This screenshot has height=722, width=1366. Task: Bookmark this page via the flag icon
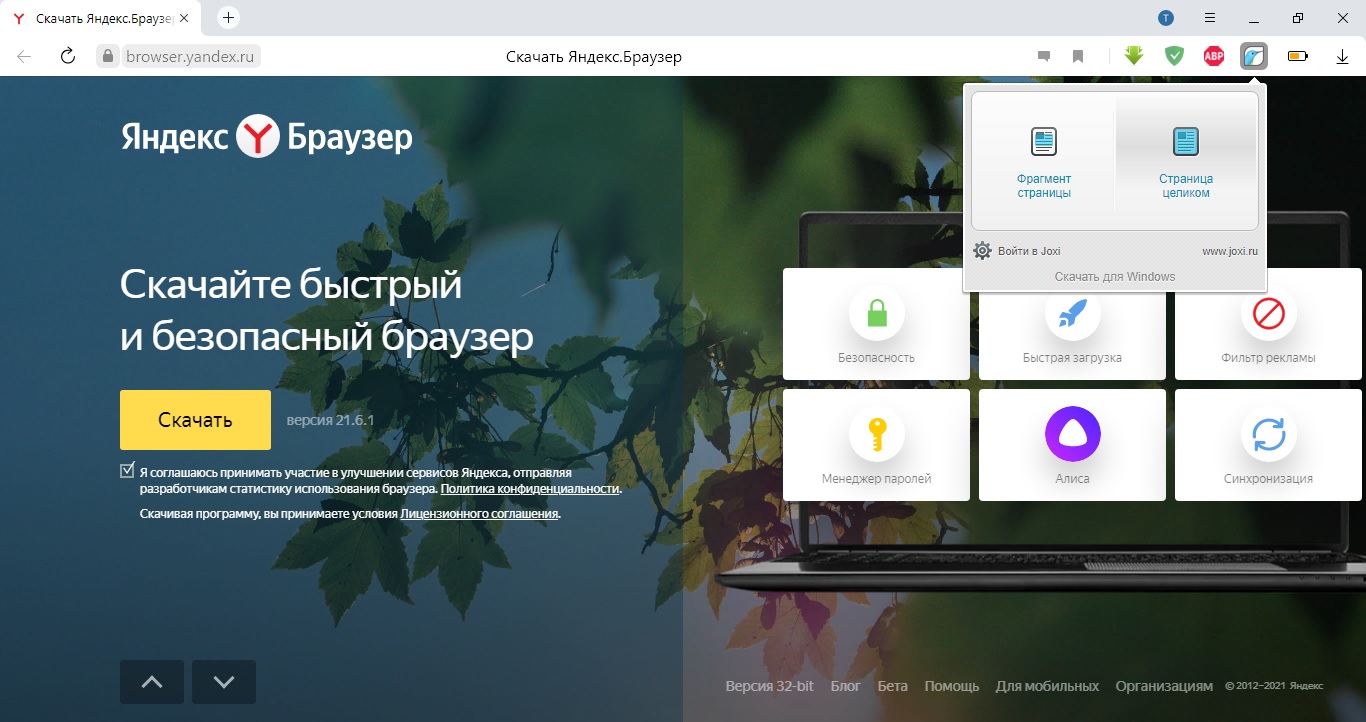point(1078,55)
